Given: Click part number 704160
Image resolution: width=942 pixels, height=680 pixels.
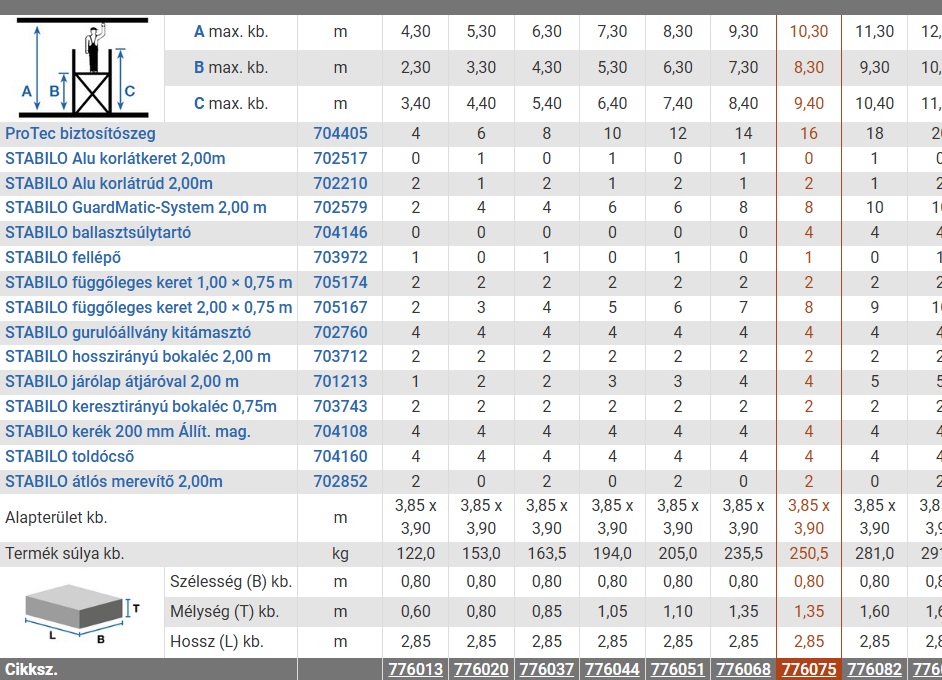Looking at the screenshot, I should pos(340,457).
